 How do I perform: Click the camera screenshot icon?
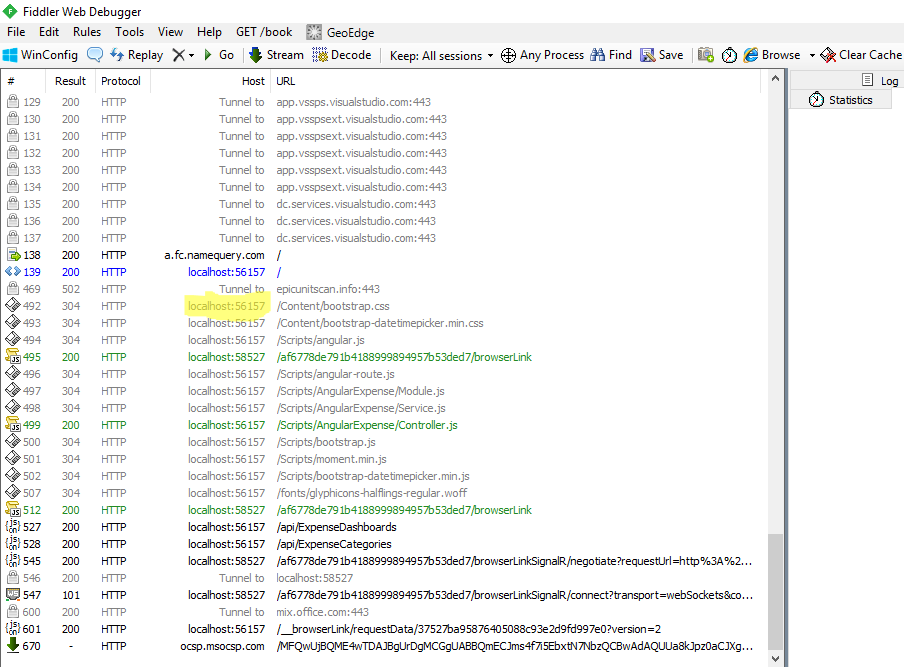(x=706, y=55)
